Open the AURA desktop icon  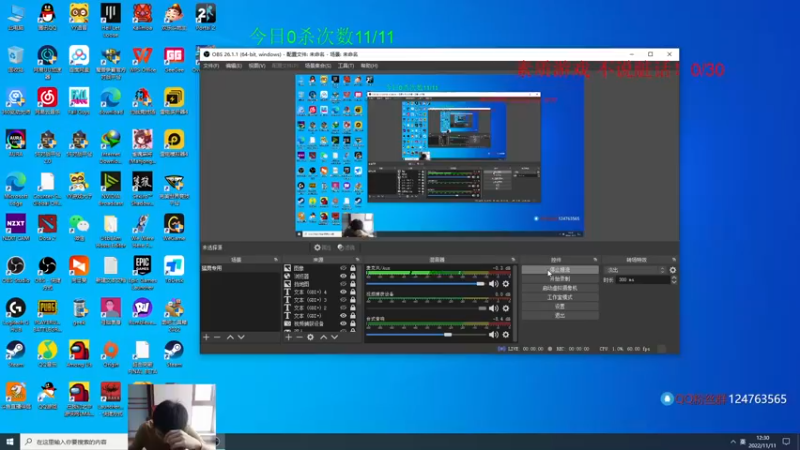16,143
